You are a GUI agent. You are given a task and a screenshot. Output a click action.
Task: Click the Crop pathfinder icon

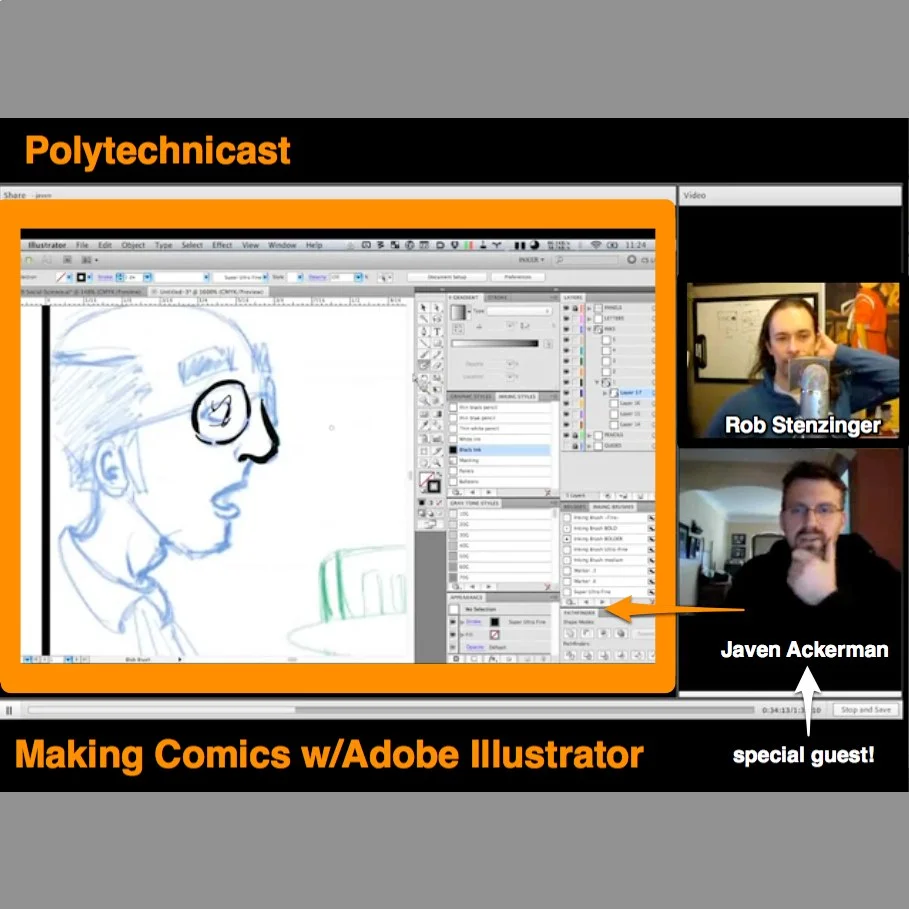(621, 655)
